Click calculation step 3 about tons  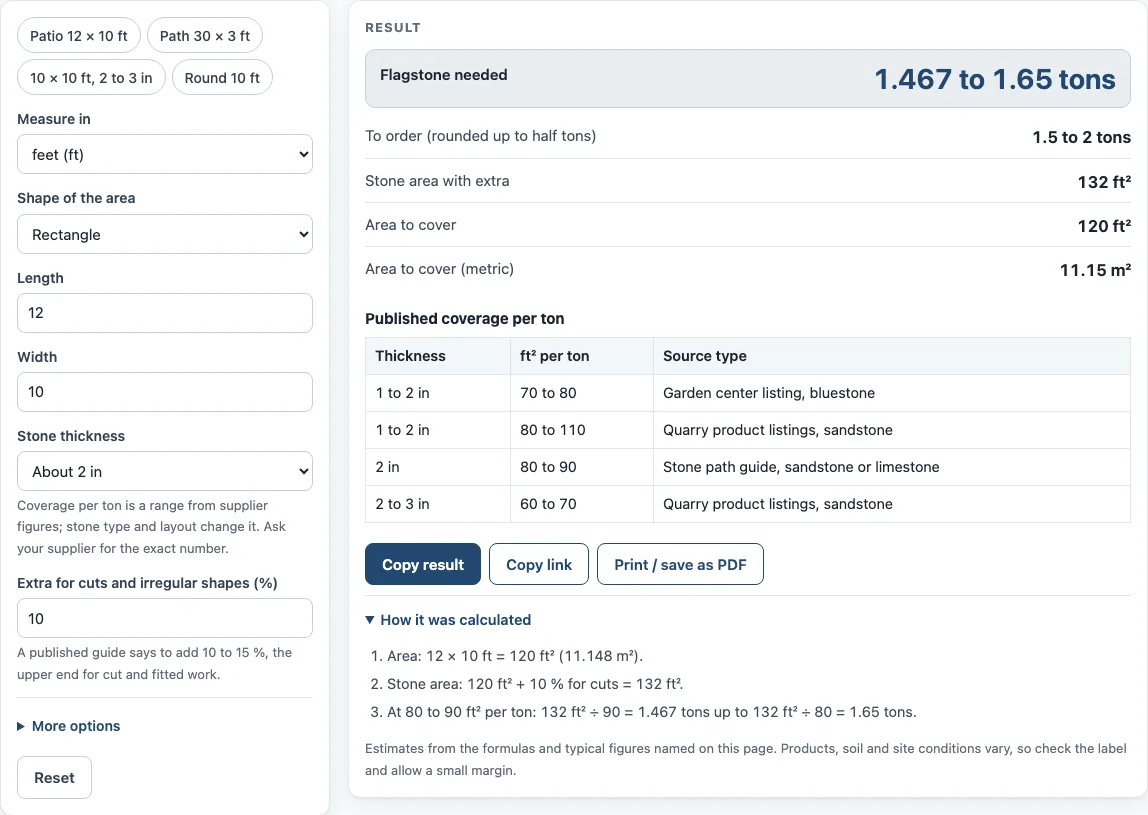652,712
